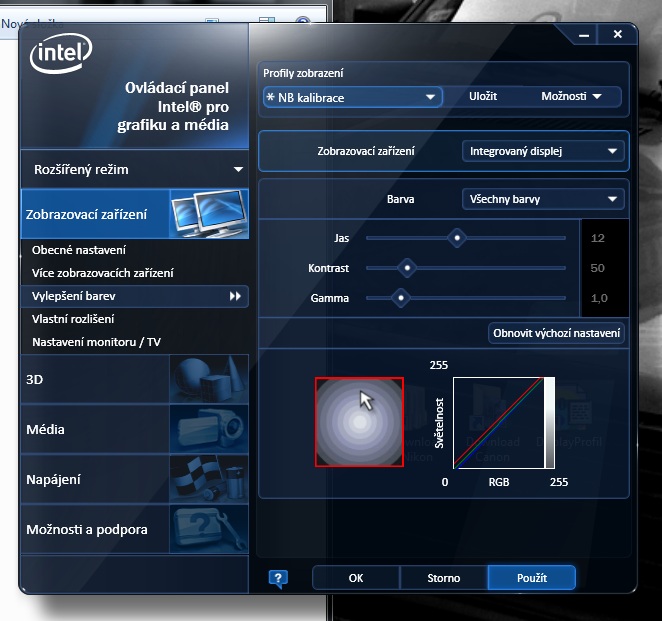Open the blue help question mark icon
This screenshot has width=662, height=621.
click(x=278, y=578)
